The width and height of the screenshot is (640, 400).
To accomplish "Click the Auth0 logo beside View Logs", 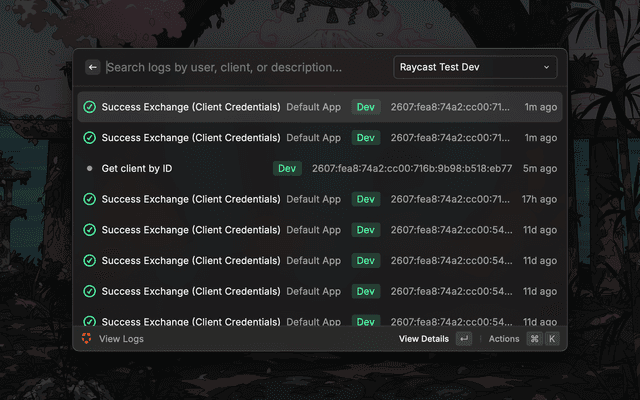I will pyautogui.click(x=87, y=339).
